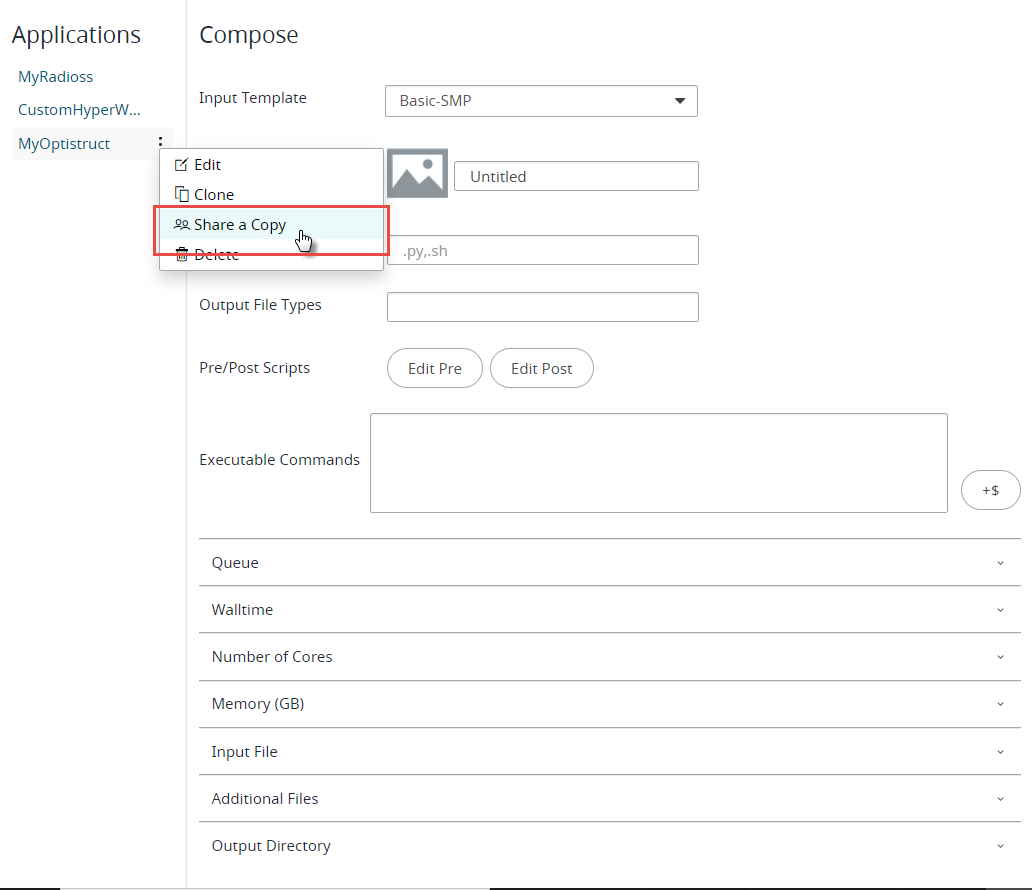Image resolution: width=1032 pixels, height=890 pixels.
Task: Open the CustomHyperW... application
Action: (79, 109)
